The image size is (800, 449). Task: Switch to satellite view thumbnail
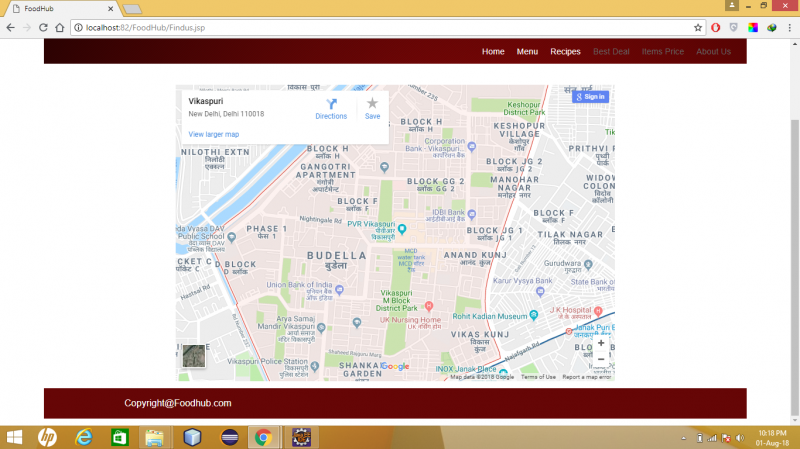click(x=194, y=356)
